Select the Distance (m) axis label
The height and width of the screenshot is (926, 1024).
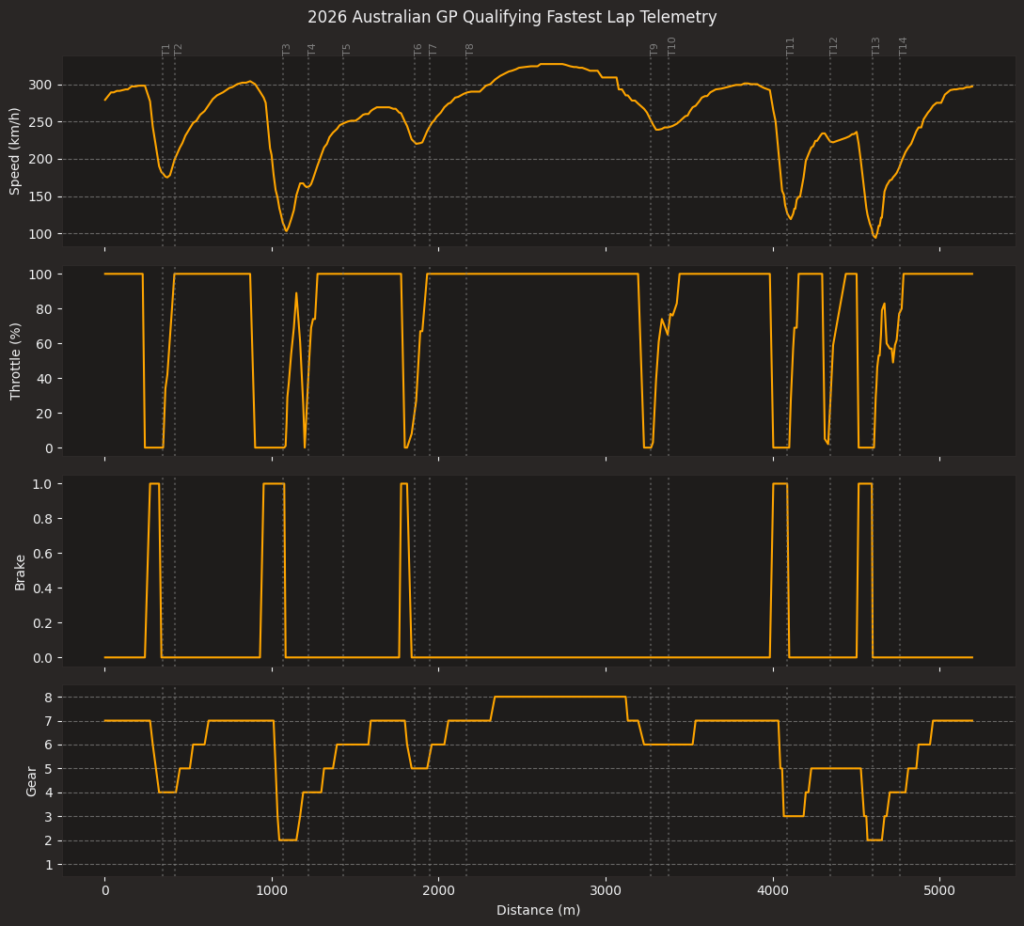click(538, 910)
